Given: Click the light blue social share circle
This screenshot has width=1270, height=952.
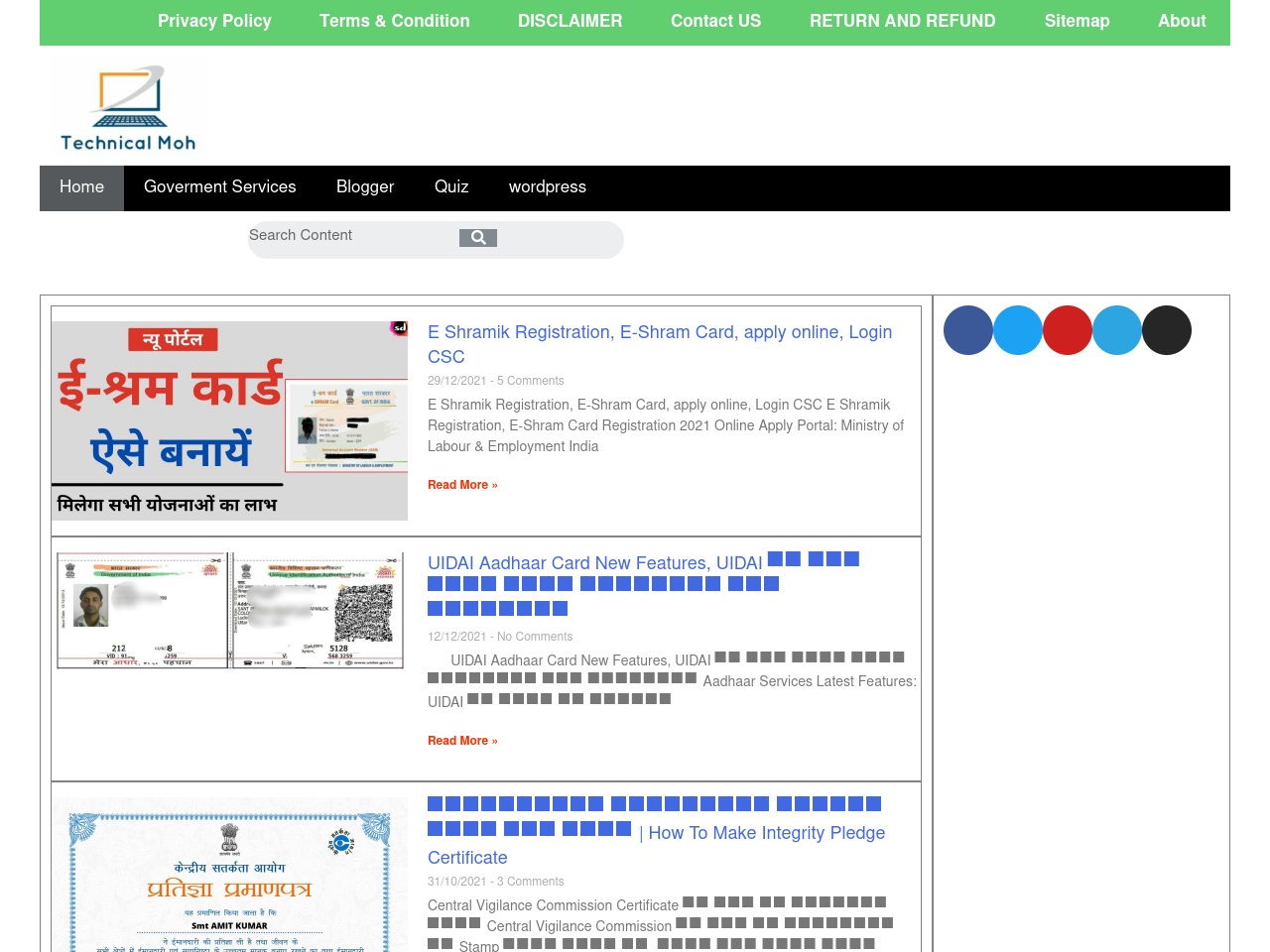Looking at the screenshot, I should (x=1018, y=330).
